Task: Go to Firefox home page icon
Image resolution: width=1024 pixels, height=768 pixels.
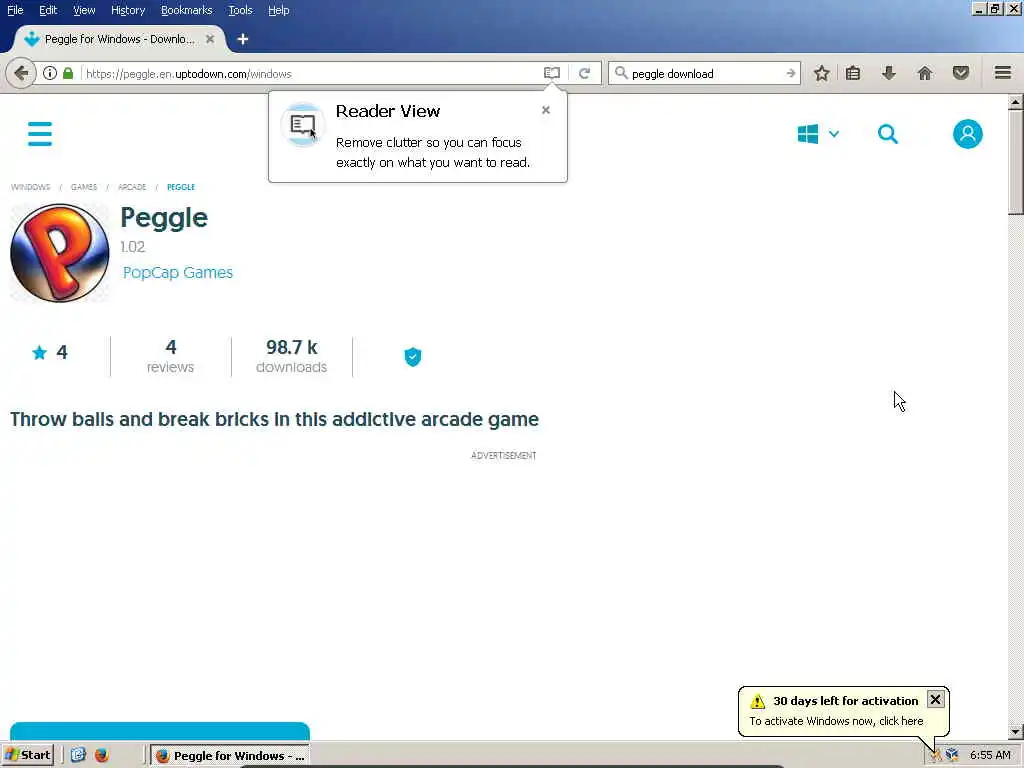Action: 925,73
